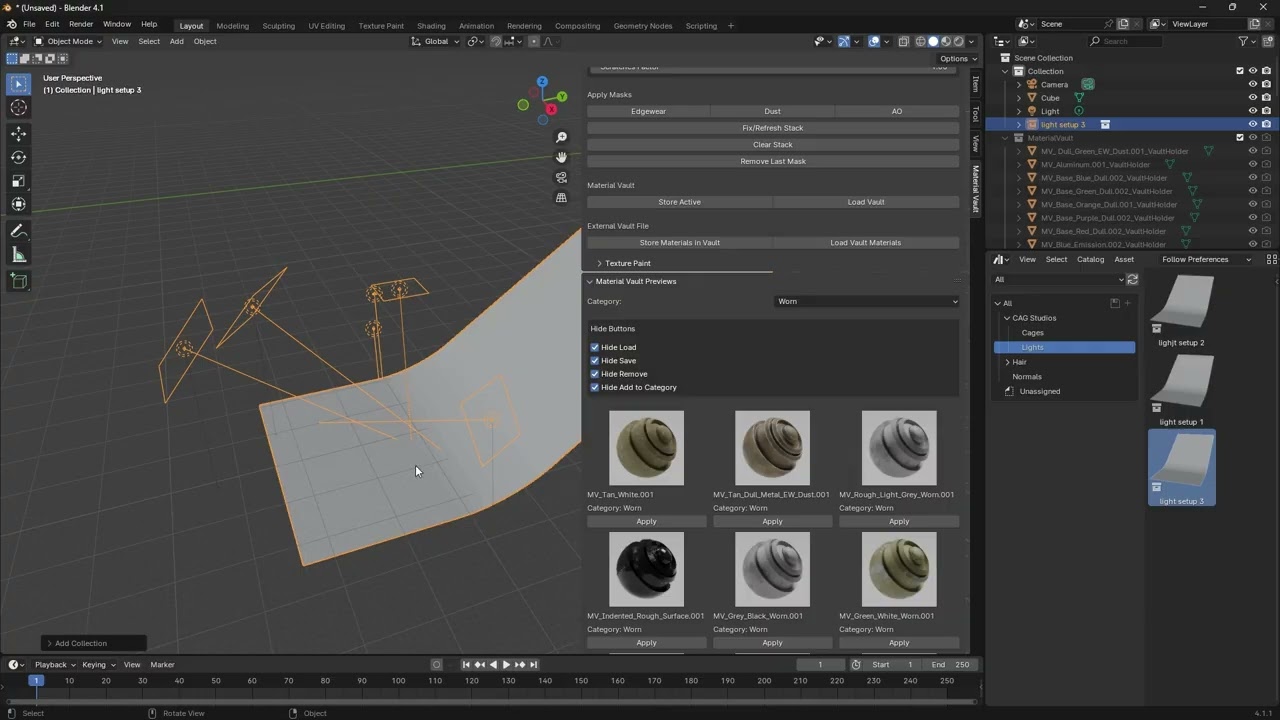Screen dimensions: 1280x720
Task: Select the Rotate tool
Action: [18, 157]
